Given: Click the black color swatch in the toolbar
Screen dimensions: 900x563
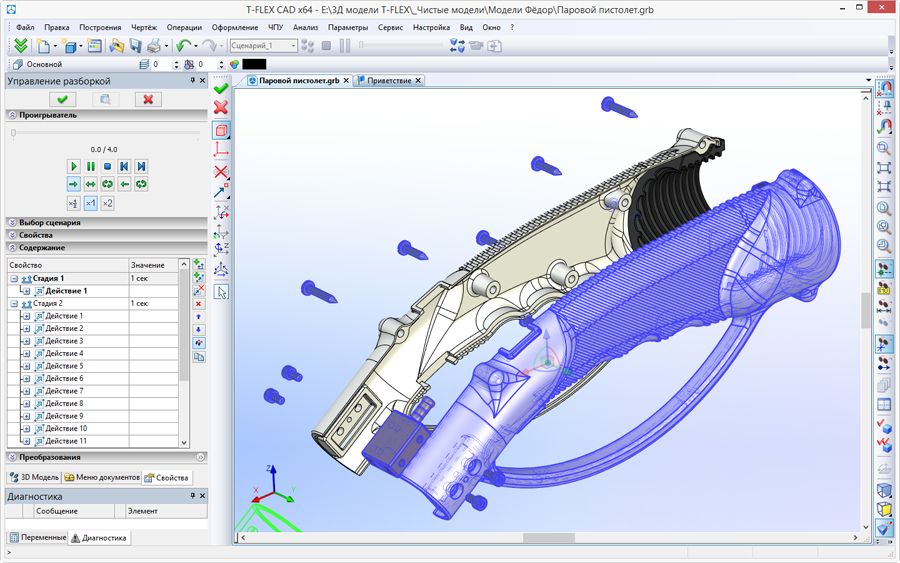Looking at the screenshot, I should point(254,64).
